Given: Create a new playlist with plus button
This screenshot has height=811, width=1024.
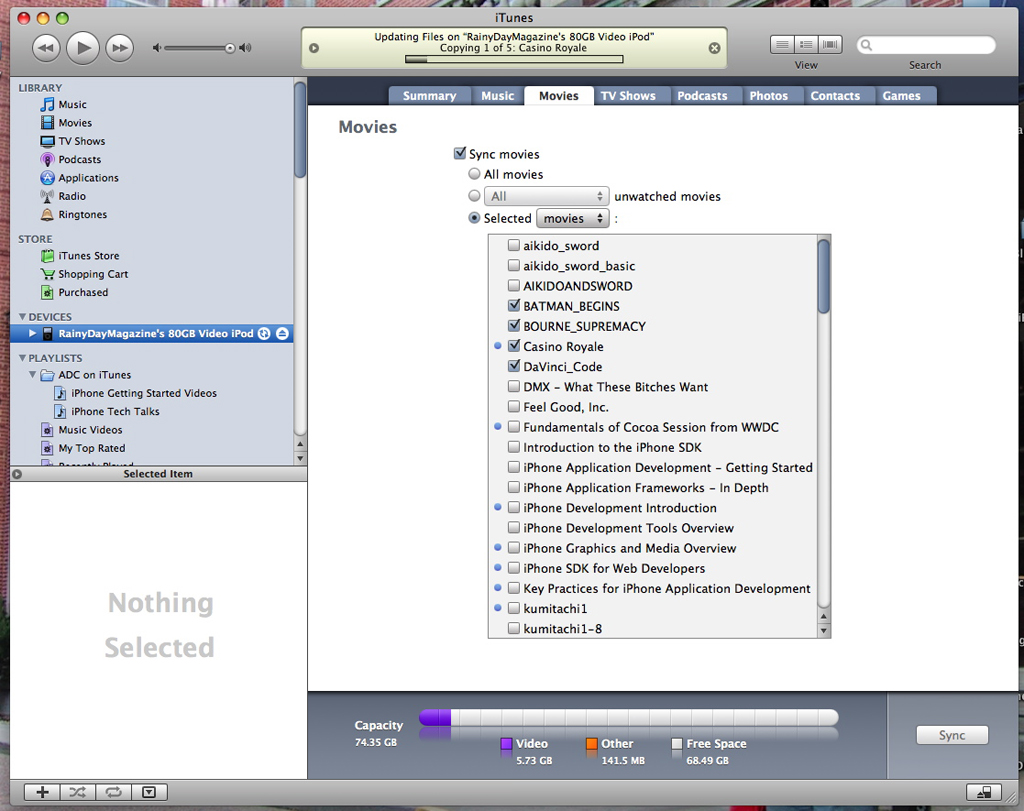Looking at the screenshot, I should tap(42, 792).
